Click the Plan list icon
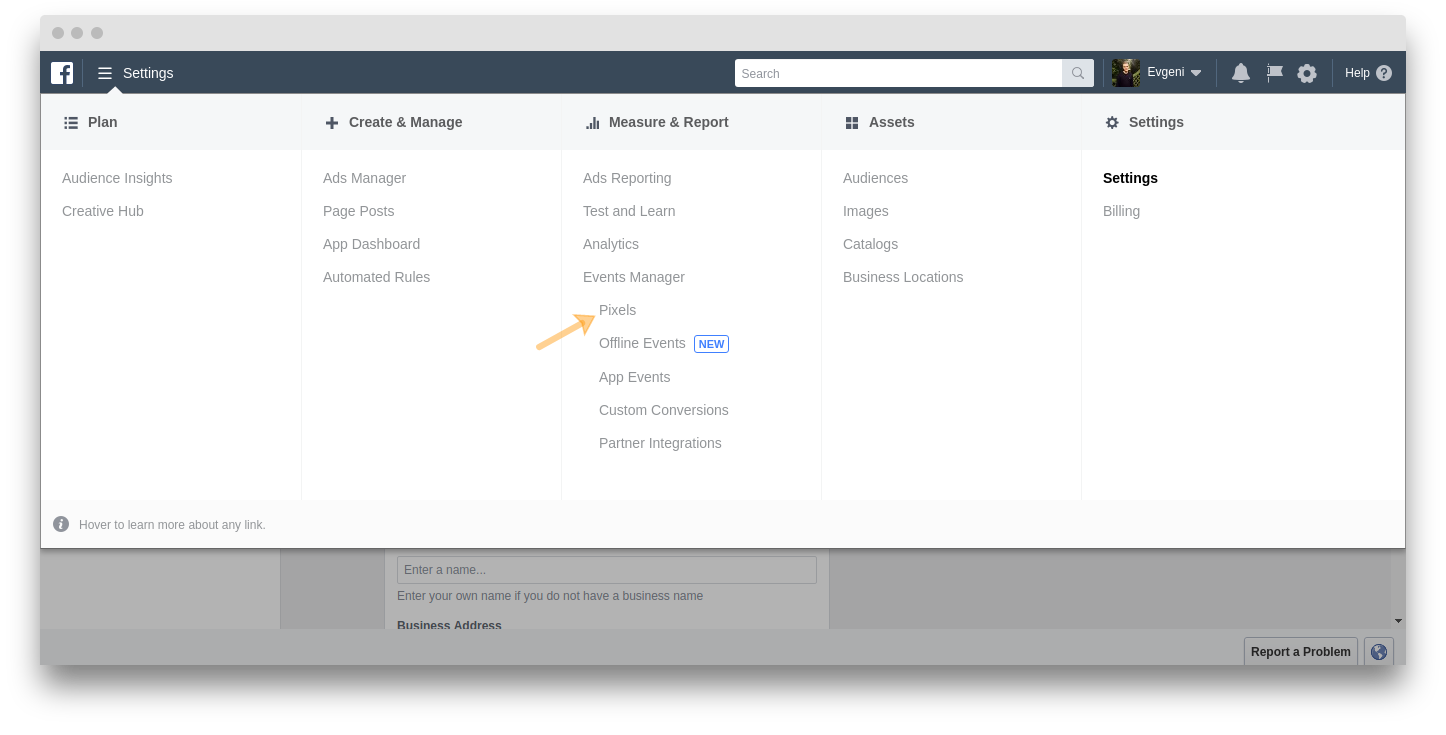 tap(71, 122)
